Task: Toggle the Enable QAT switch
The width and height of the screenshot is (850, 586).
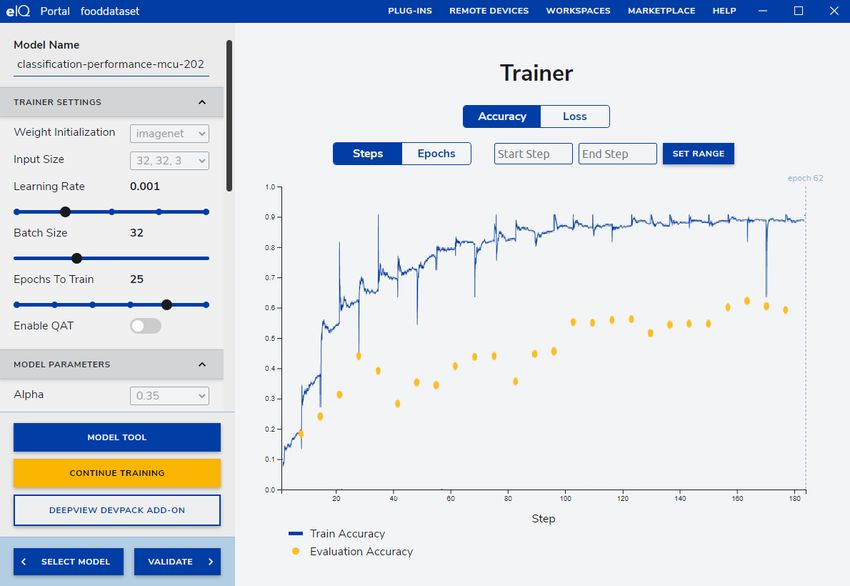Action: click(x=145, y=326)
